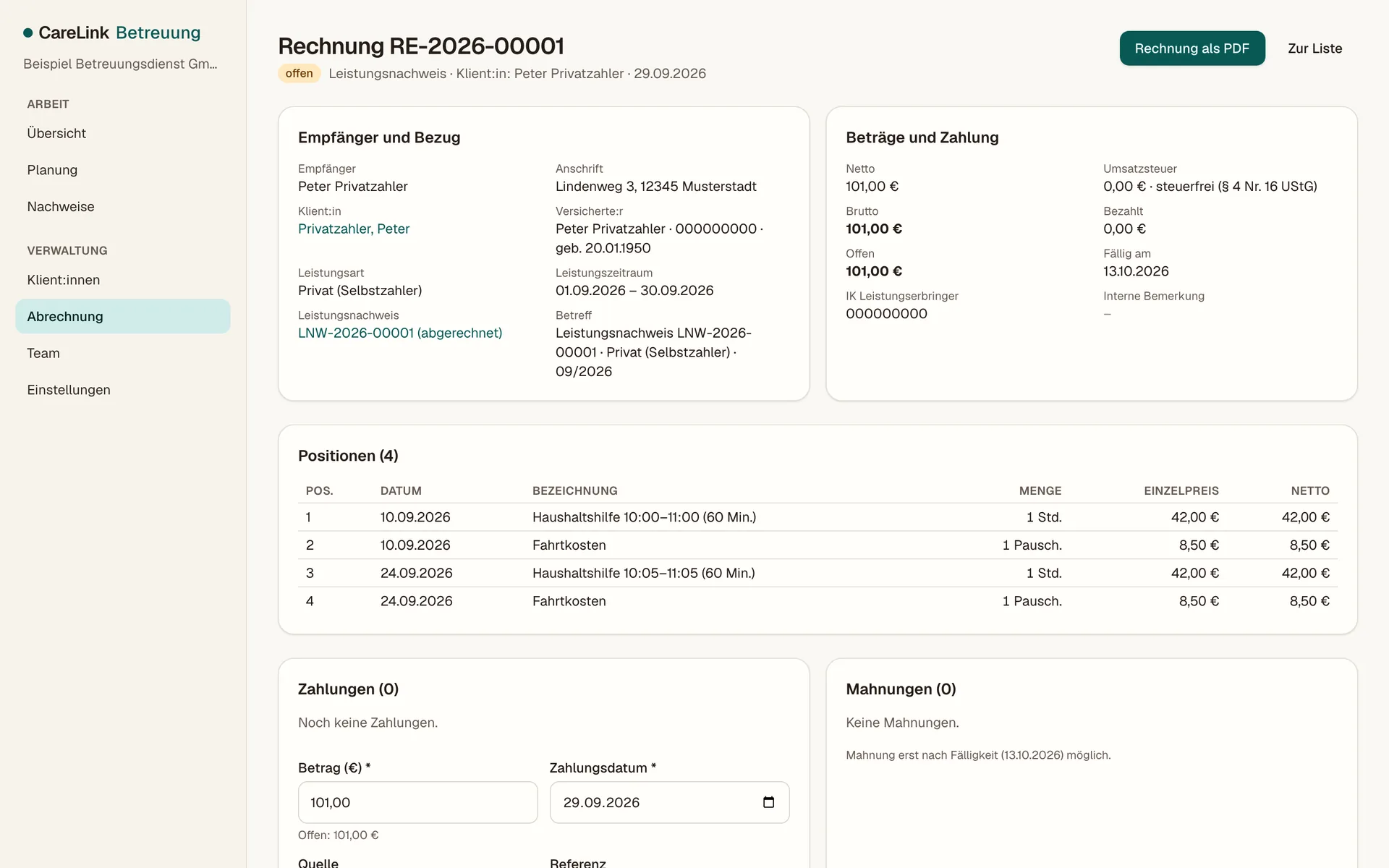This screenshot has width=1389, height=868.
Task: Click Umsatzsteuer steuerfrei value
Action: 1210,187
